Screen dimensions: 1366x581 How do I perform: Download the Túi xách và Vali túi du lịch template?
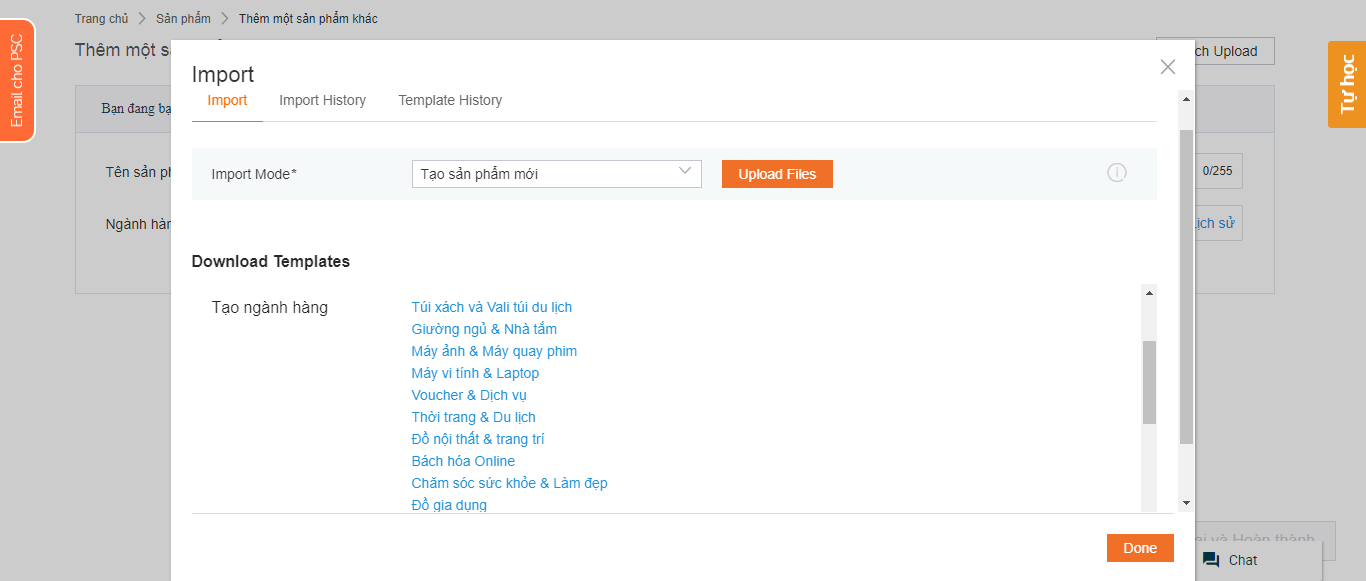pos(491,307)
